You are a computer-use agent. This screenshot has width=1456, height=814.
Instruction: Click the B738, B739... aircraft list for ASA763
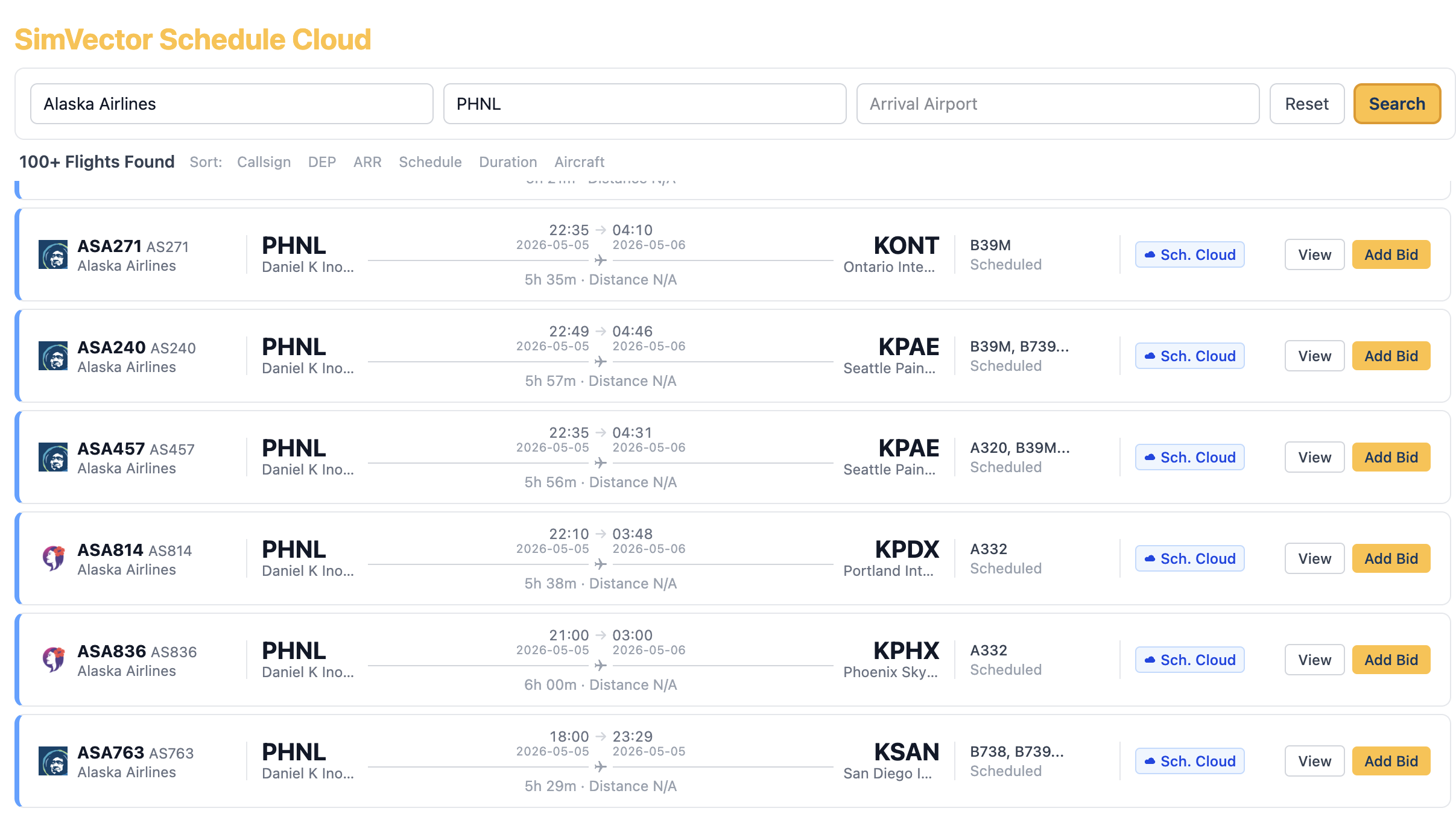[x=1017, y=752]
